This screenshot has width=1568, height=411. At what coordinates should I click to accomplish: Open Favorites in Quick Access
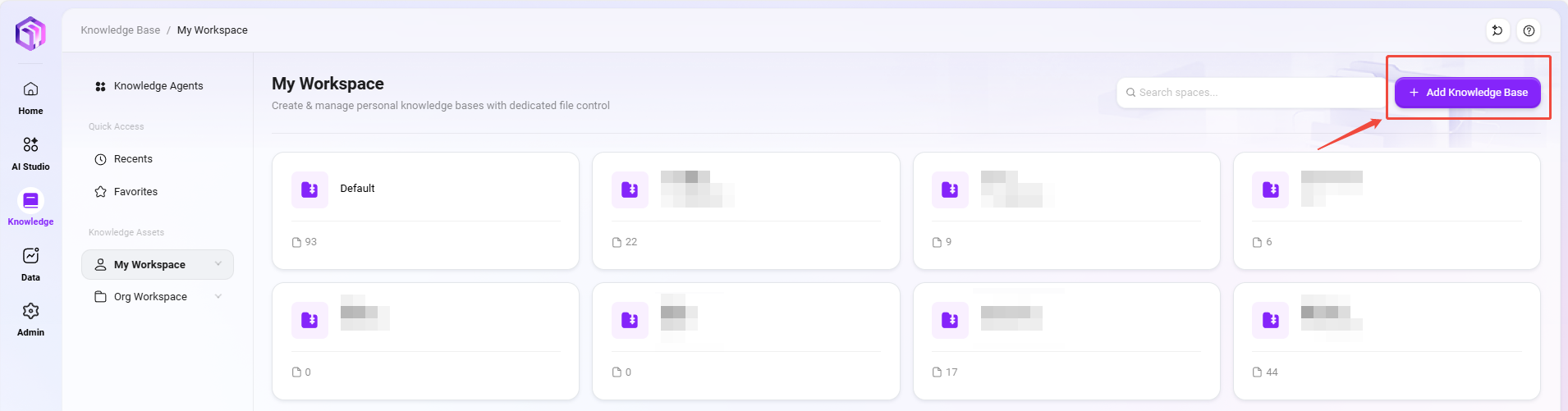coord(135,192)
